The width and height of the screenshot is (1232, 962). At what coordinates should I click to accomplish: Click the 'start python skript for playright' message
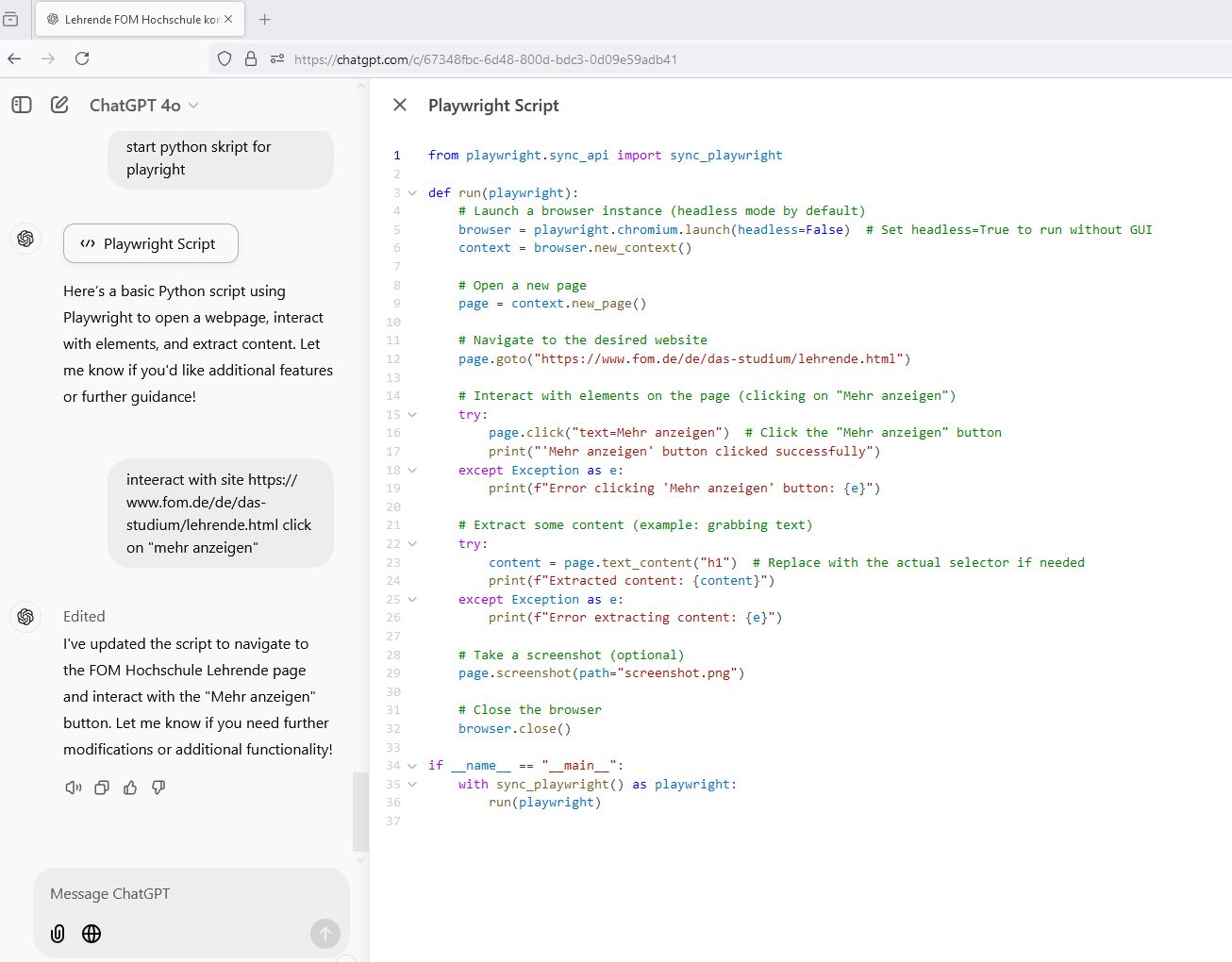(221, 158)
